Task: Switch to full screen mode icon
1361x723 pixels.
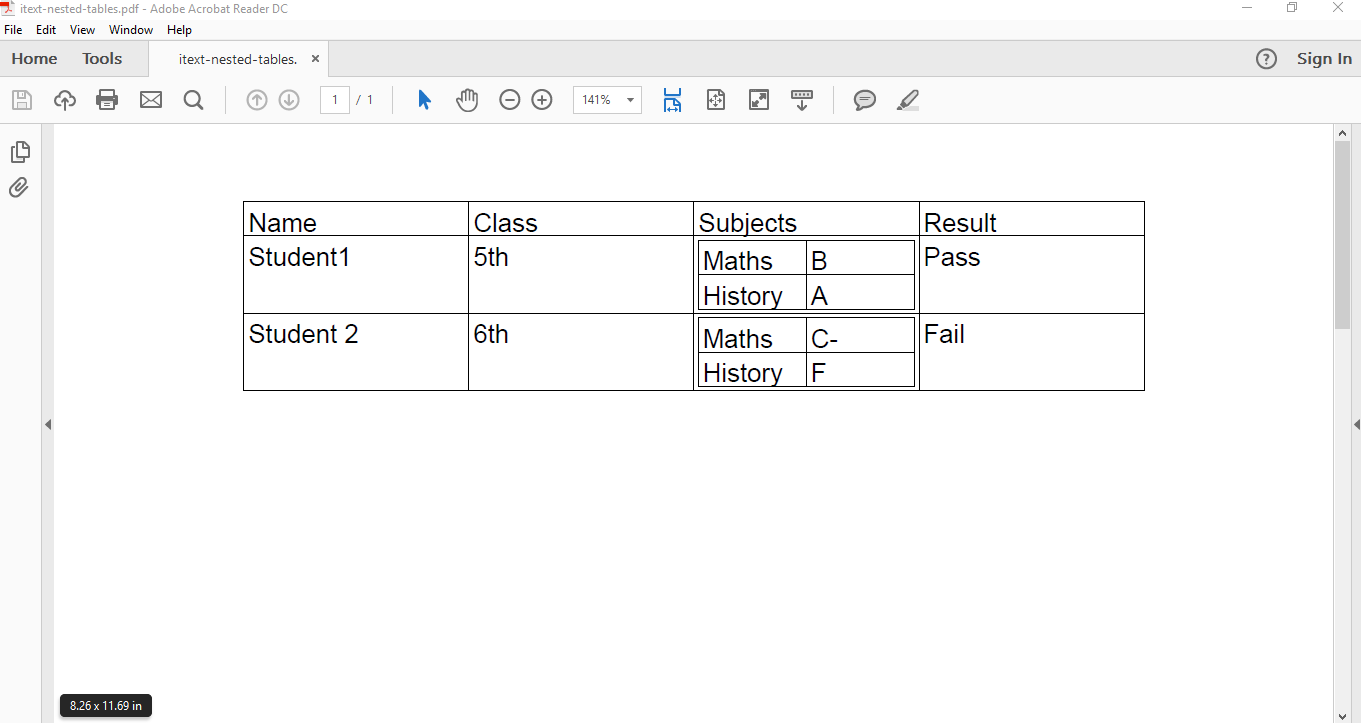Action: click(x=759, y=100)
